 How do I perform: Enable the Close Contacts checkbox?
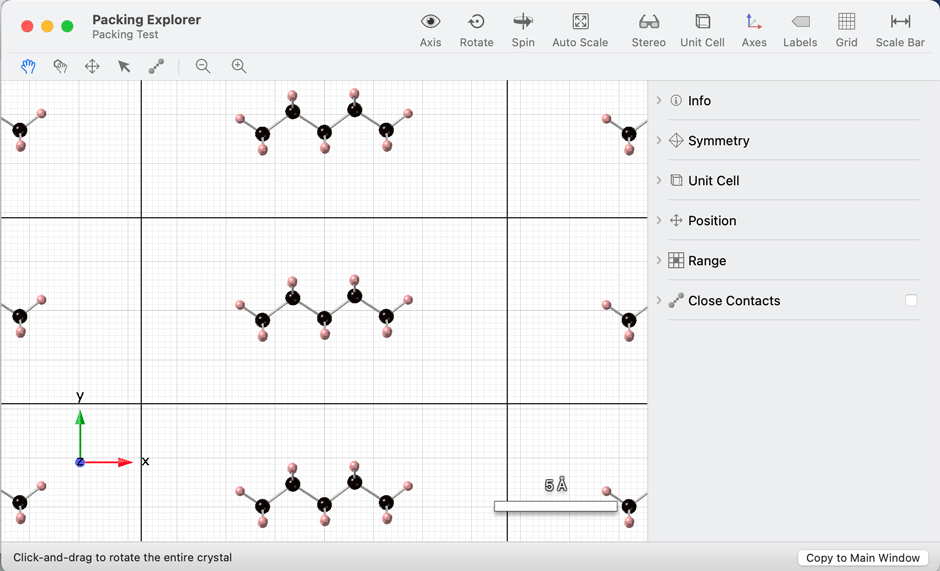911,300
